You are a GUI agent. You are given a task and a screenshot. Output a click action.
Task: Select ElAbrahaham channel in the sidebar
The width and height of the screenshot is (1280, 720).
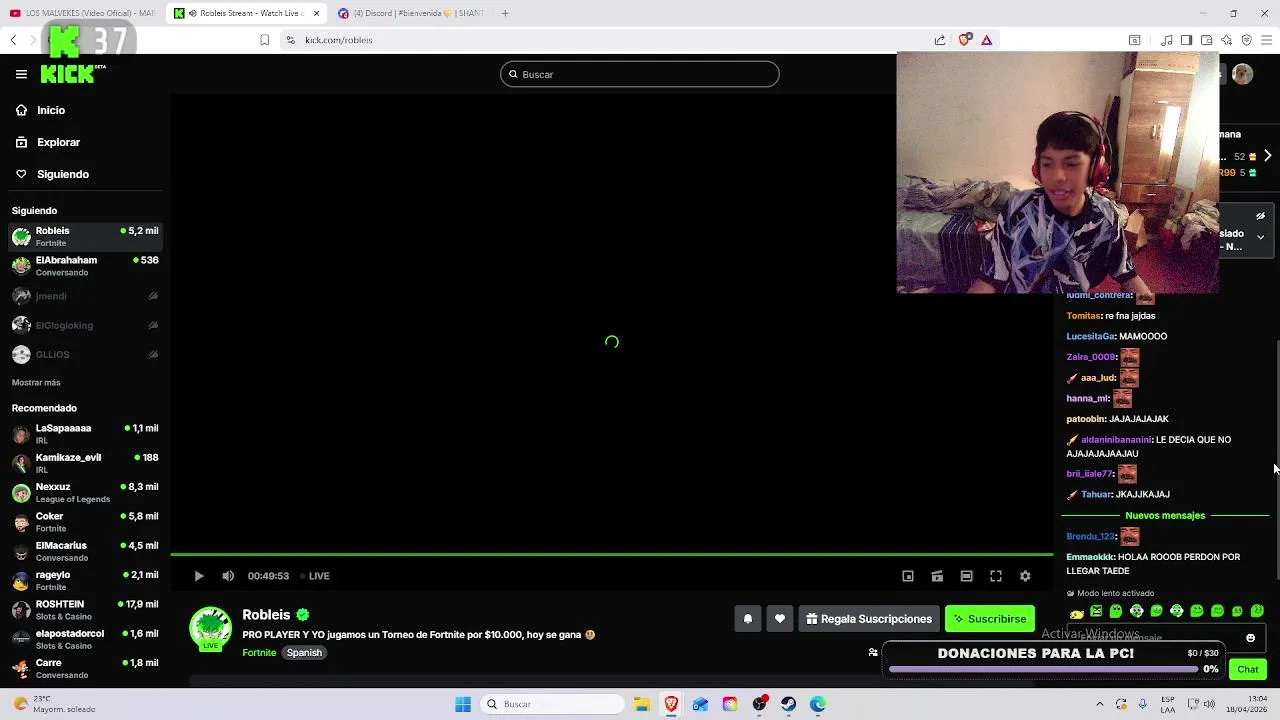point(85,266)
